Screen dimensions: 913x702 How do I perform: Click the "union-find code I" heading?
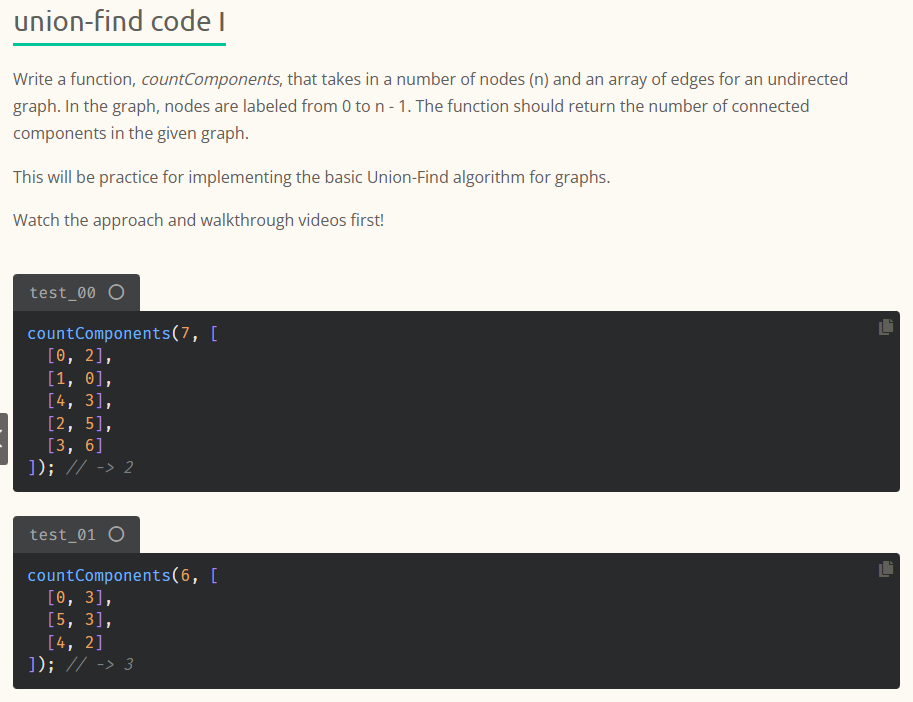click(119, 21)
